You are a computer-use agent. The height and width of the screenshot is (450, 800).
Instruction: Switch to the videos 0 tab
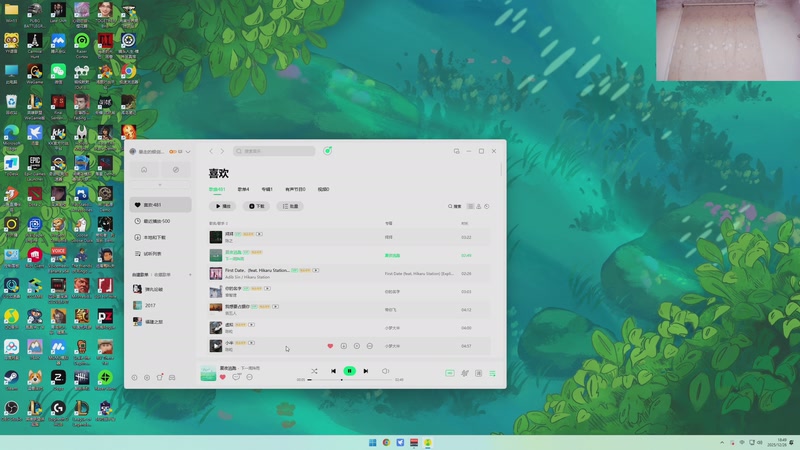(323, 189)
